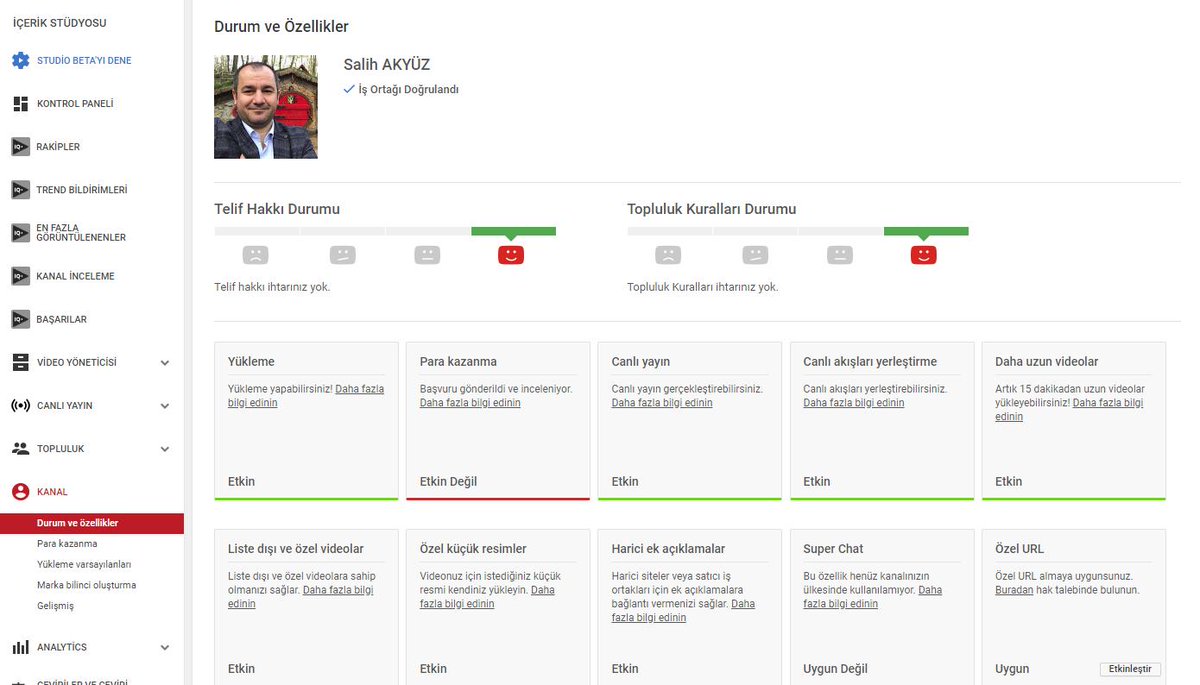Open Daha fazla bilgi link in Para kazanma card
This screenshot has width=1200, height=685.
click(470, 403)
